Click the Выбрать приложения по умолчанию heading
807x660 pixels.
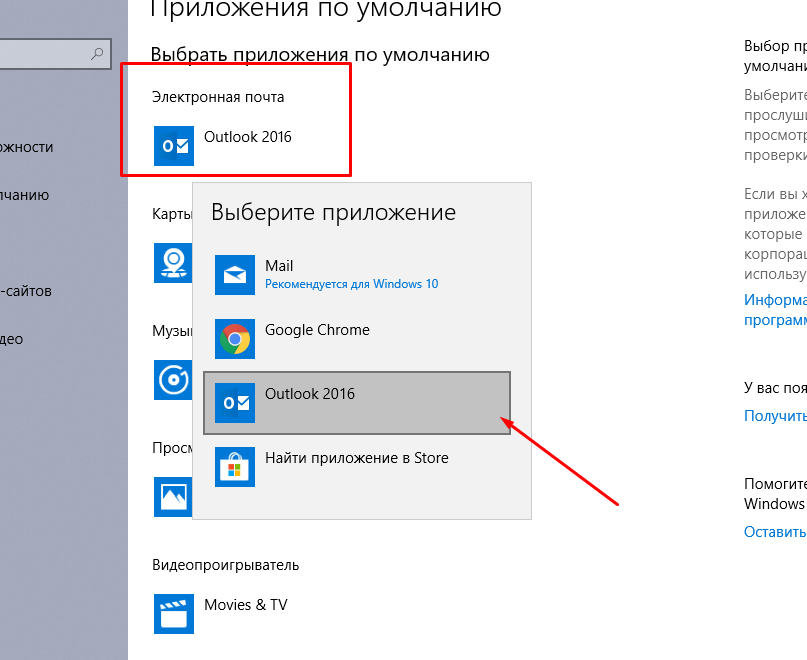pyautogui.click(x=320, y=55)
